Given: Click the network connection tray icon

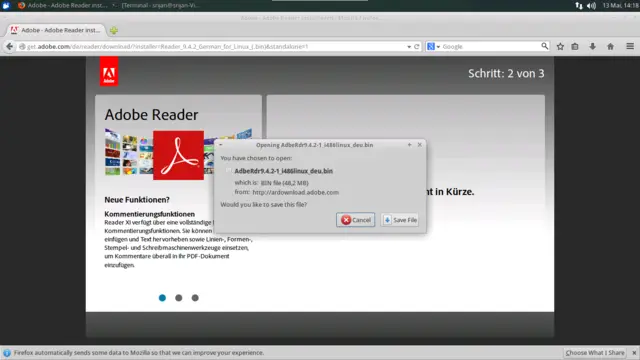Looking at the screenshot, I should [x=579, y=6].
